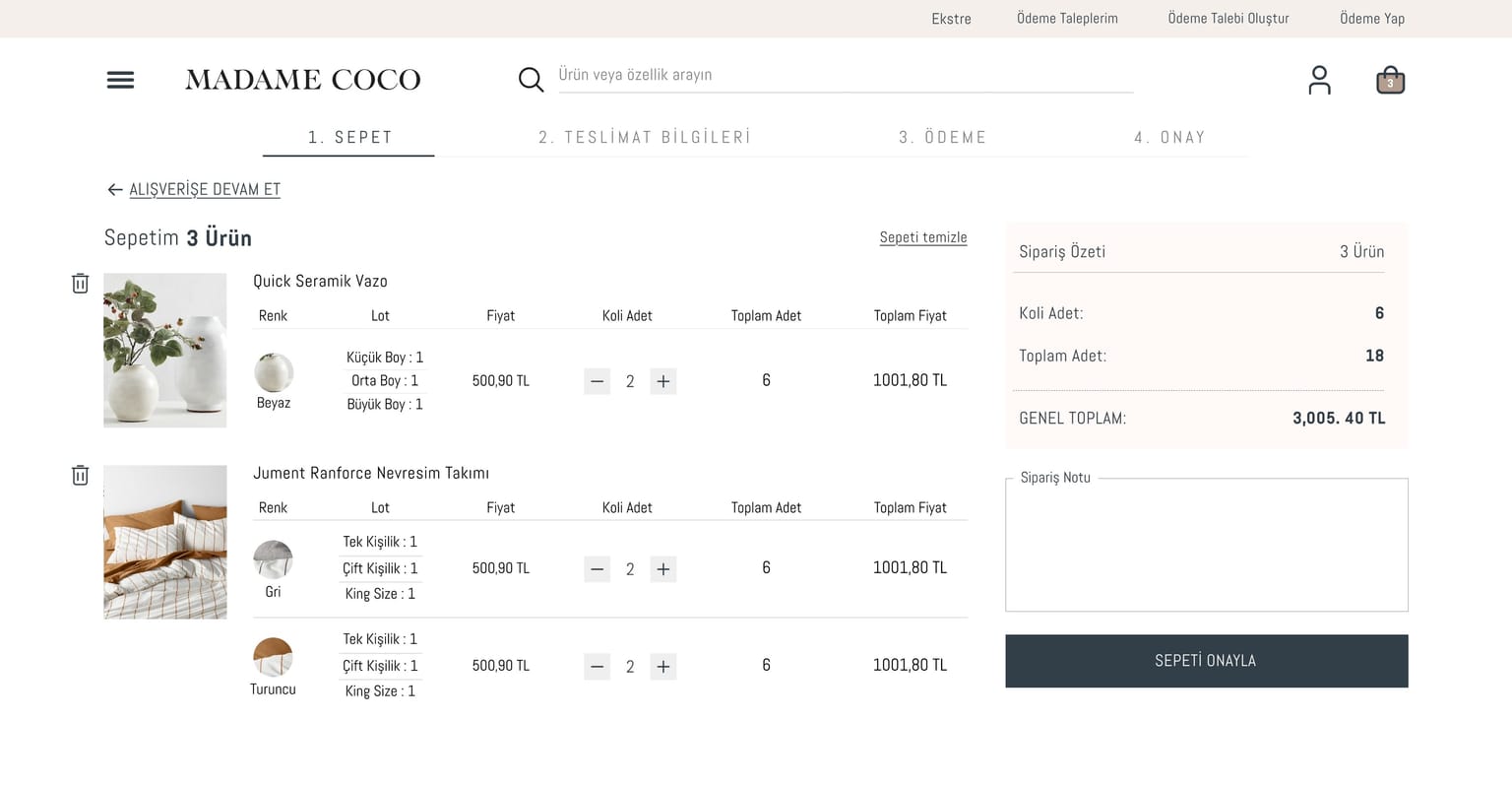Click the back arrow next to Alışverişe Devam Et
Screen dimensions: 1512x785
(114, 189)
